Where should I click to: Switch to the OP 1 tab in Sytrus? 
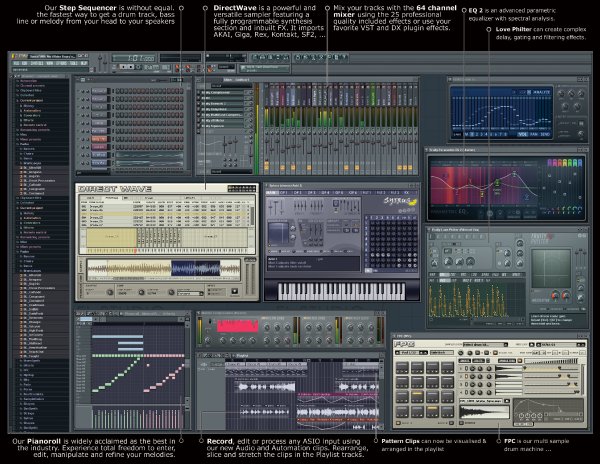point(284,193)
